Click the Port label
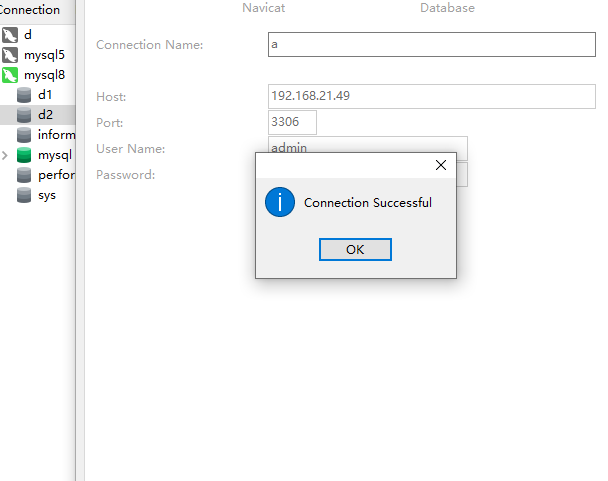This screenshot has width=608, height=481. click(x=110, y=123)
